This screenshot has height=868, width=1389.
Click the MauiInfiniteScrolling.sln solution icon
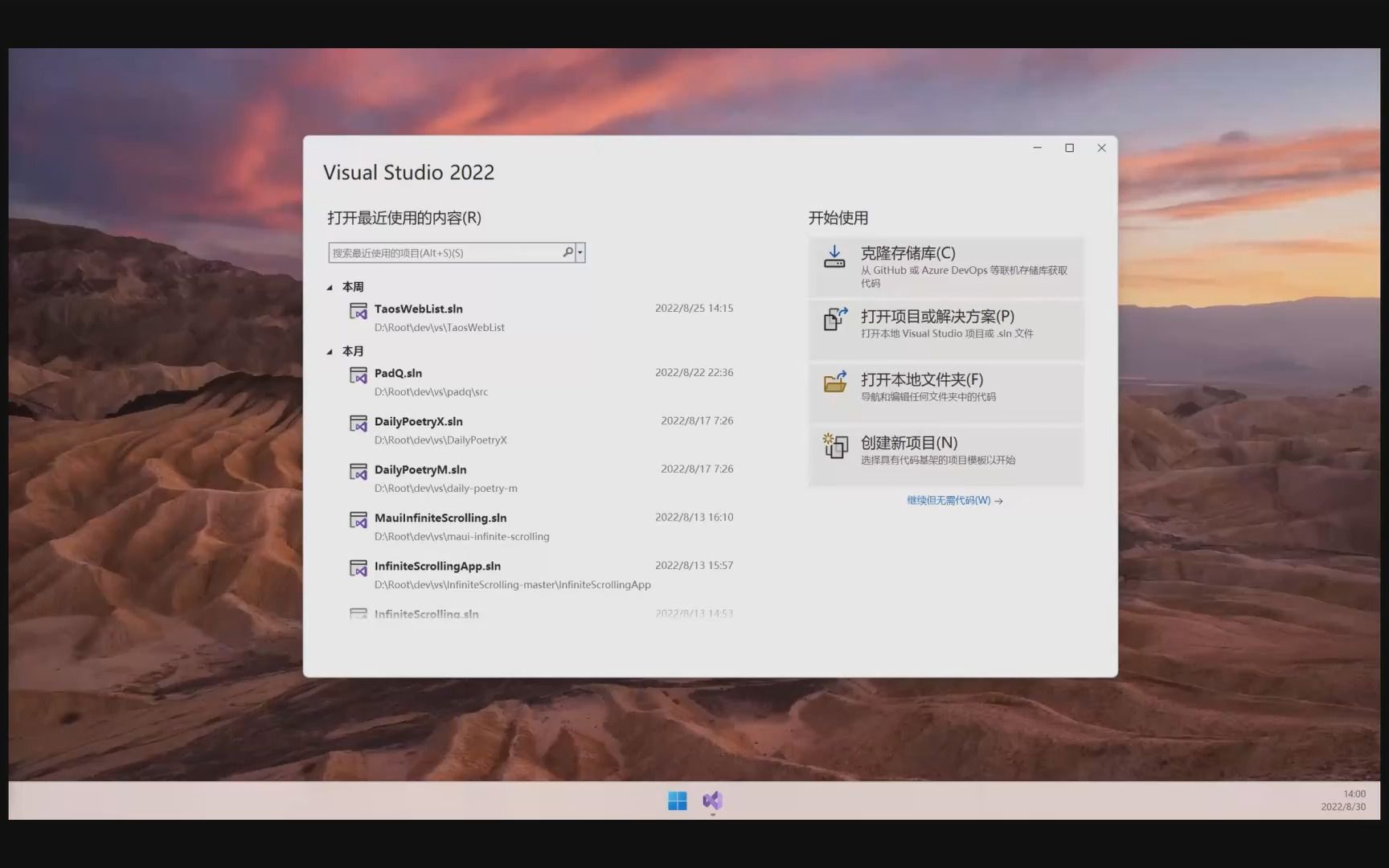pyautogui.click(x=359, y=519)
